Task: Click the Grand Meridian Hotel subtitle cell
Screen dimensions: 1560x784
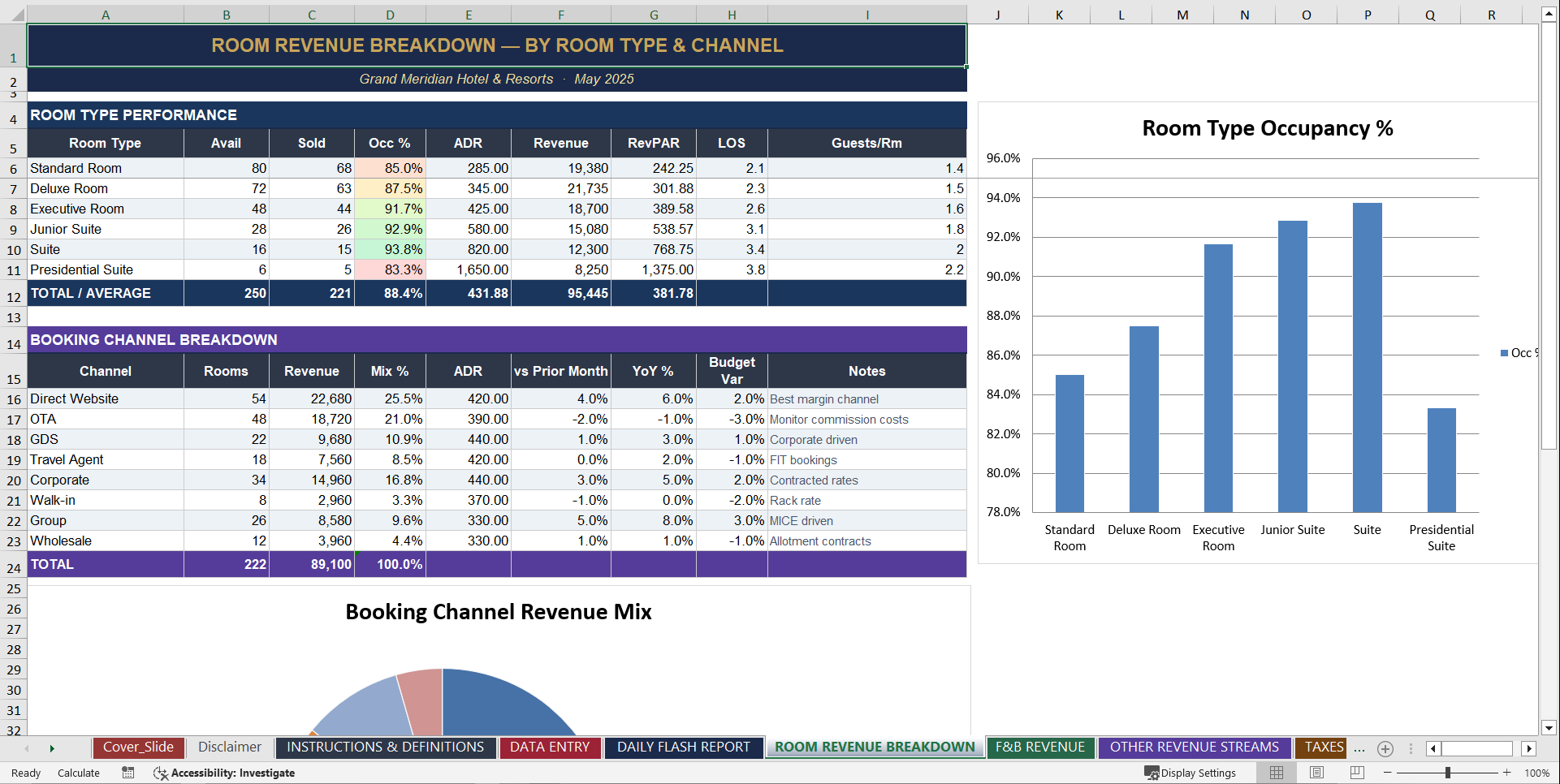Action: [497, 79]
